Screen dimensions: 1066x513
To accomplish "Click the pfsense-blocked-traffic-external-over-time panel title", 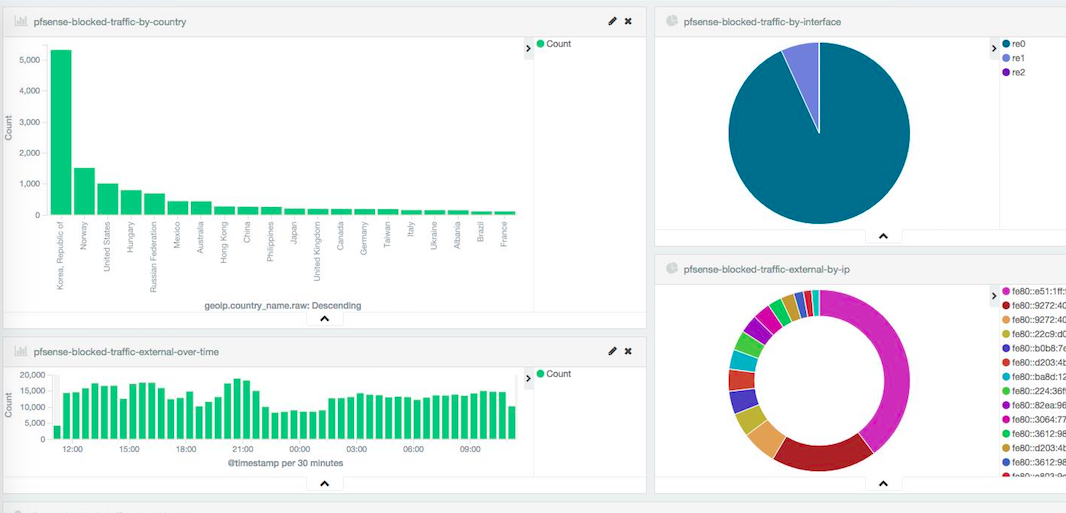I will [x=126, y=351].
